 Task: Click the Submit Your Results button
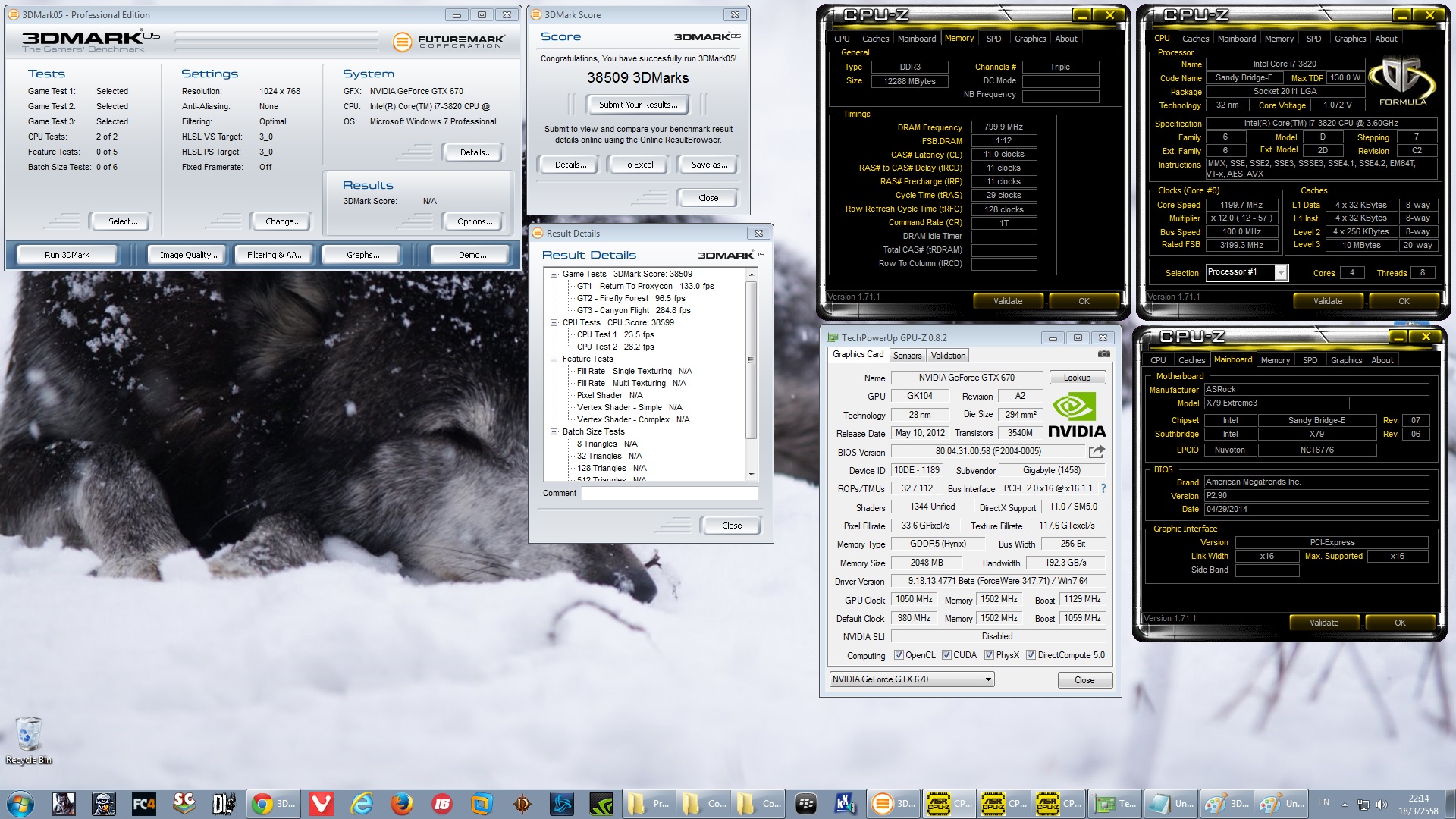[x=637, y=105]
